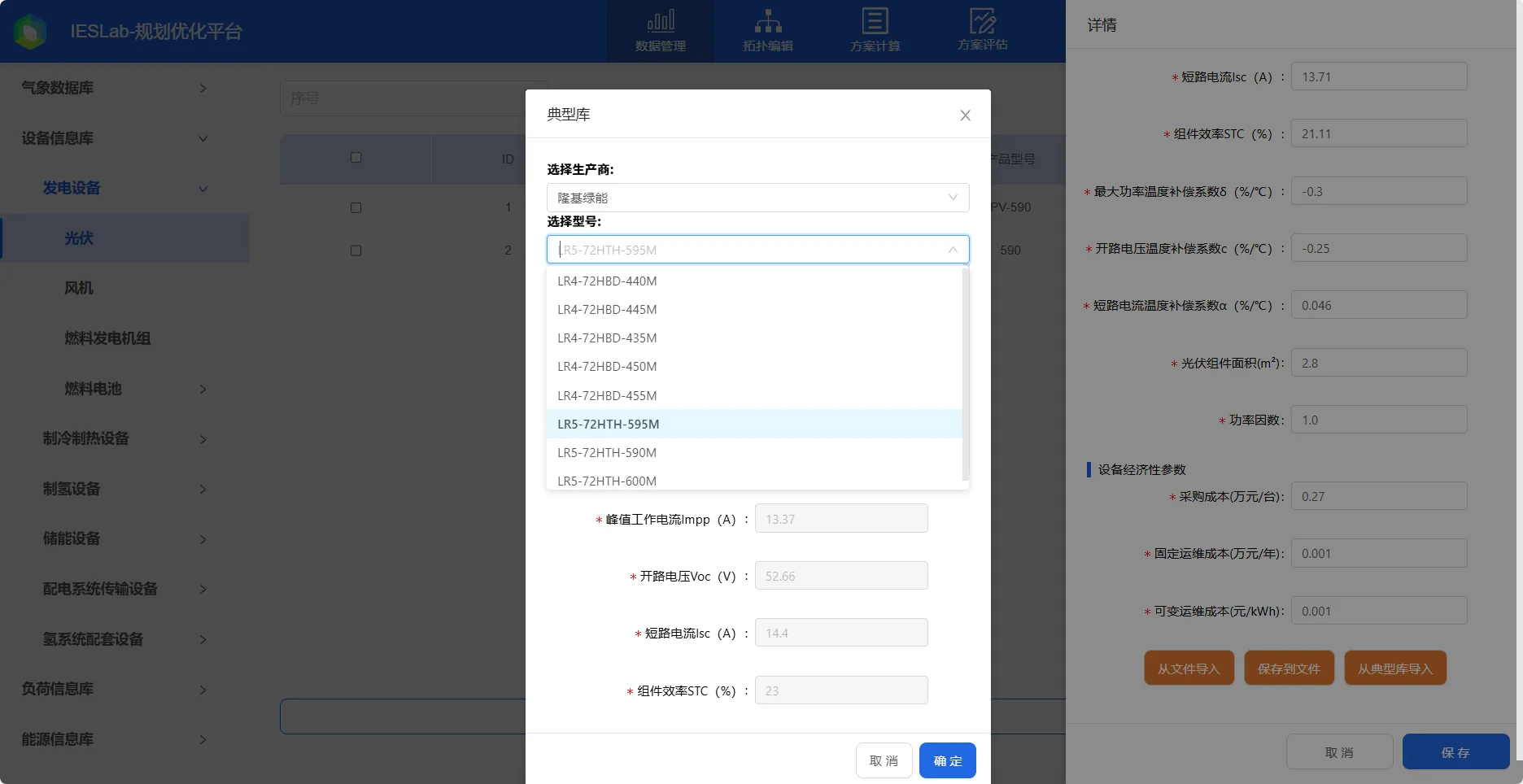The image size is (1523, 784).
Task: Click the model dropdown list scrollbar
Action: (966, 374)
